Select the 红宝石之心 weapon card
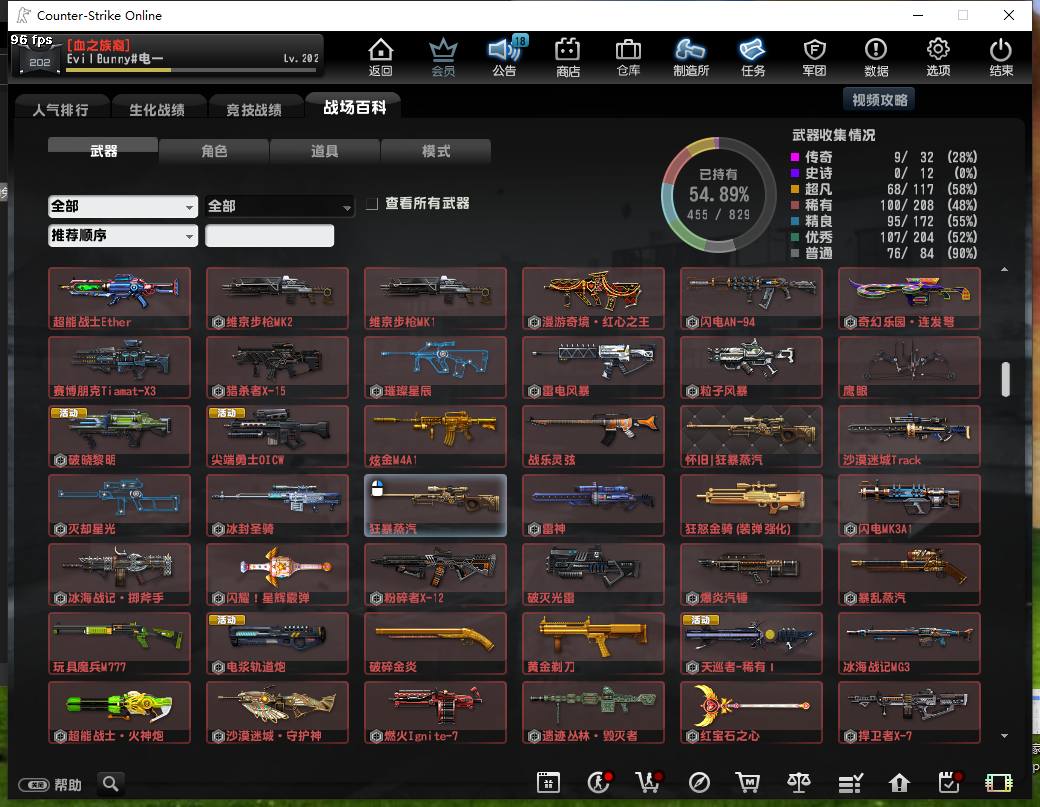 pos(751,712)
